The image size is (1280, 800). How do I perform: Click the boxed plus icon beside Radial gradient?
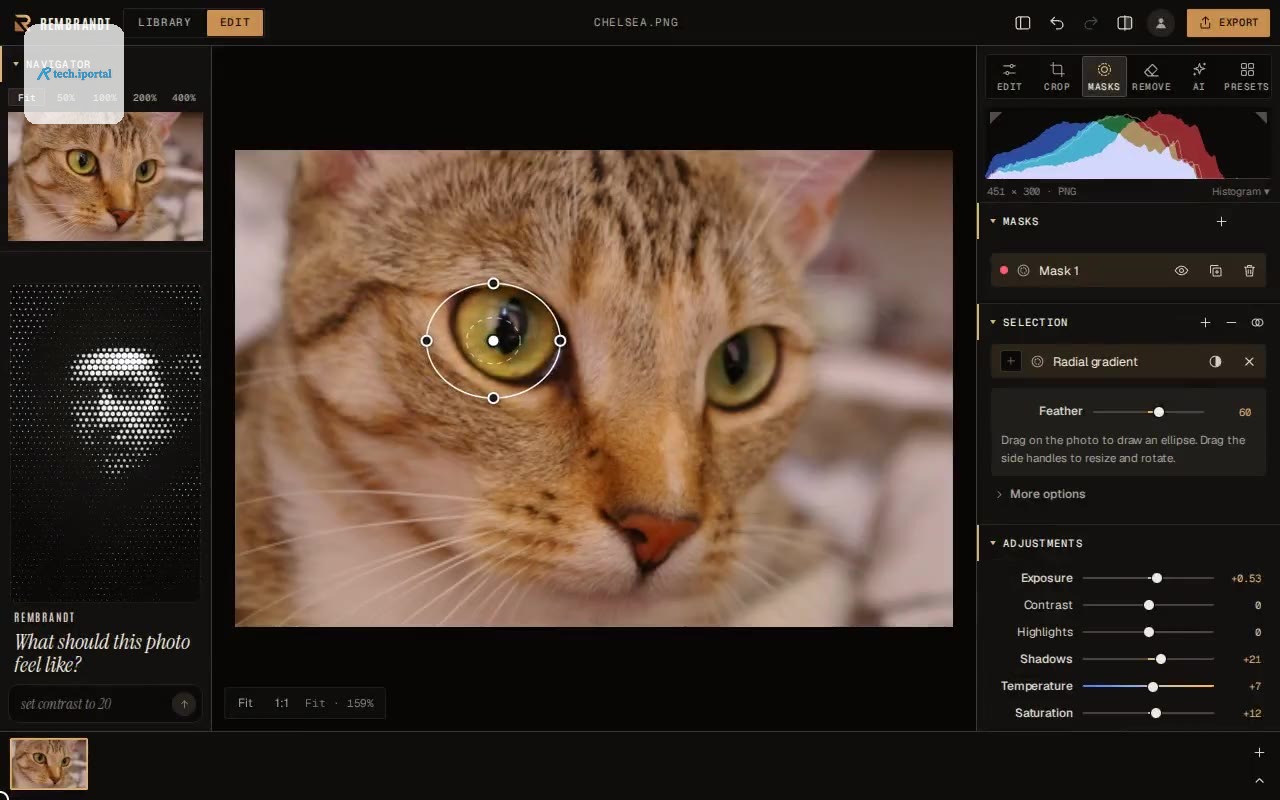pyautogui.click(x=1011, y=362)
